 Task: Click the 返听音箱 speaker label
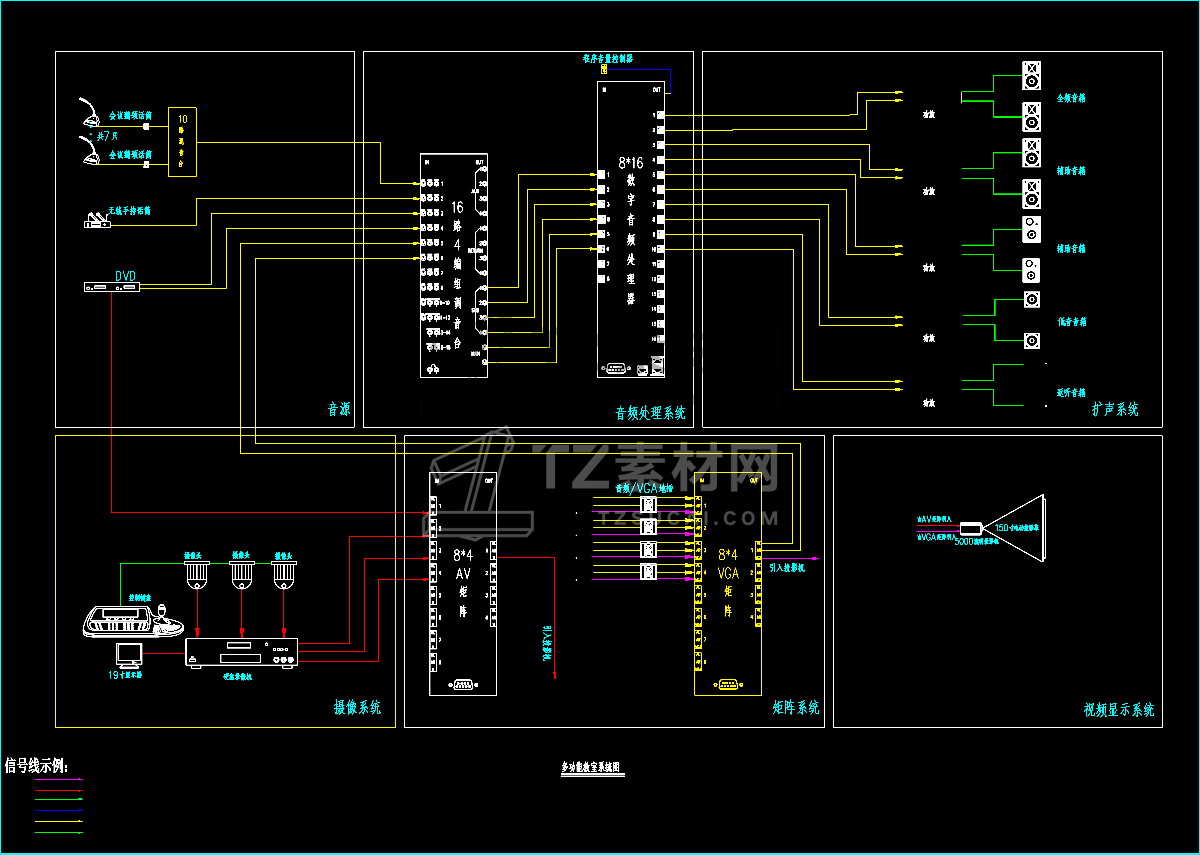[1071, 392]
